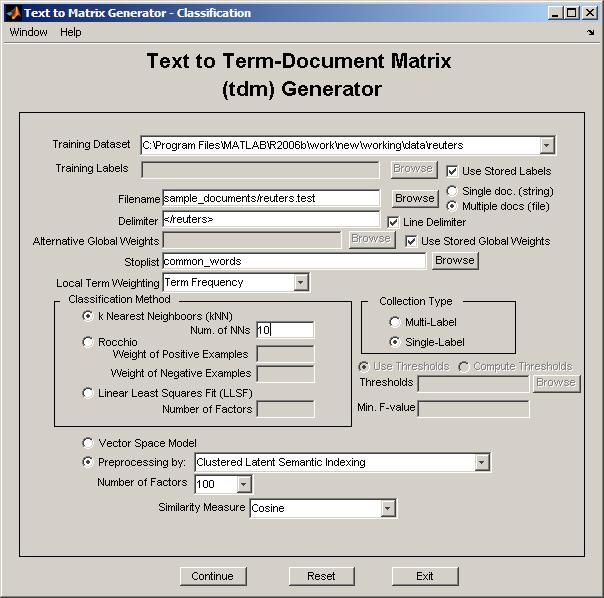
Task: Select the Preprocessing by radio button
Action: click(88, 462)
